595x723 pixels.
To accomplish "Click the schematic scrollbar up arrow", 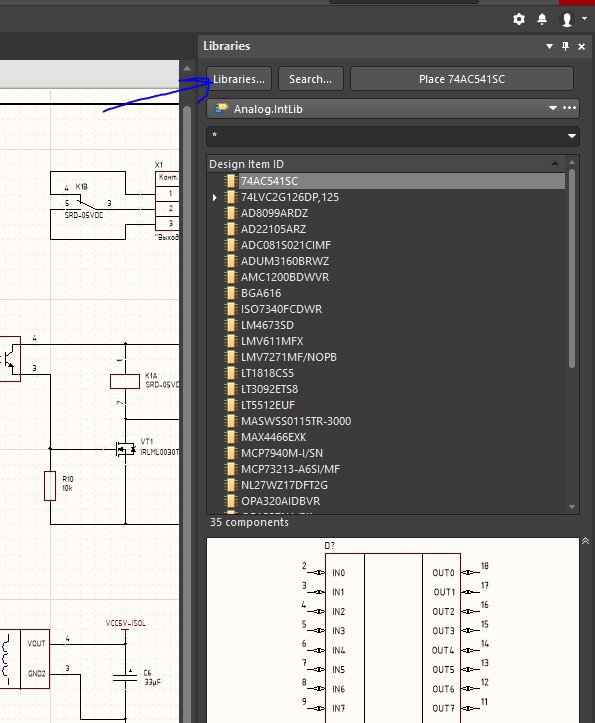I will click(x=187, y=68).
